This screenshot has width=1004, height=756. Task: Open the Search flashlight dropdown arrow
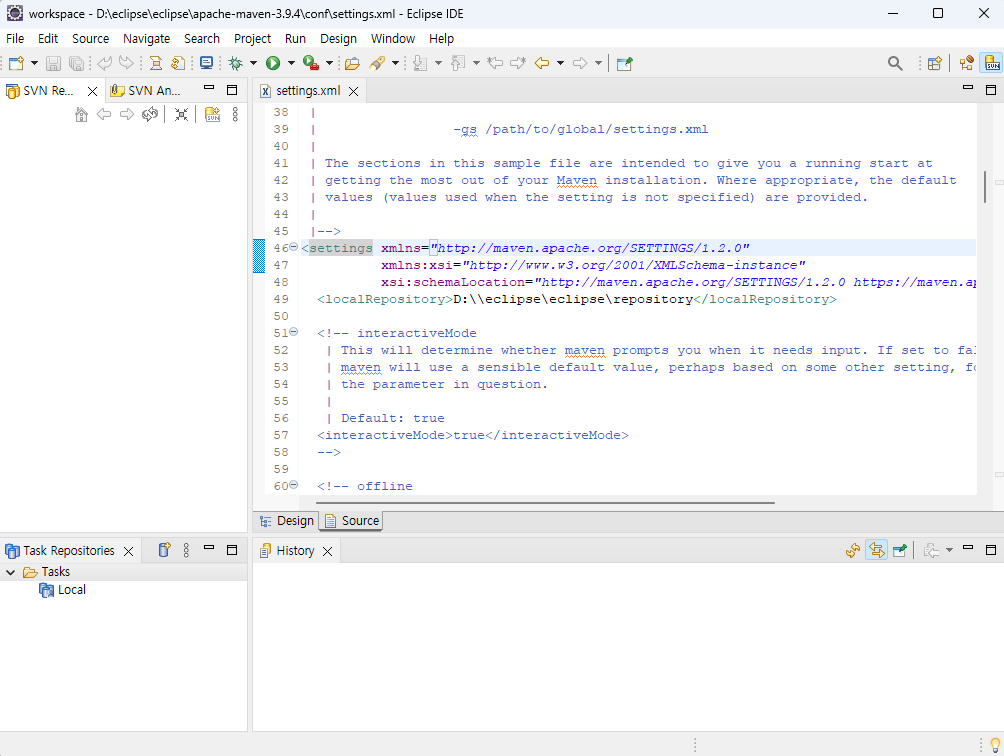(395, 63)
